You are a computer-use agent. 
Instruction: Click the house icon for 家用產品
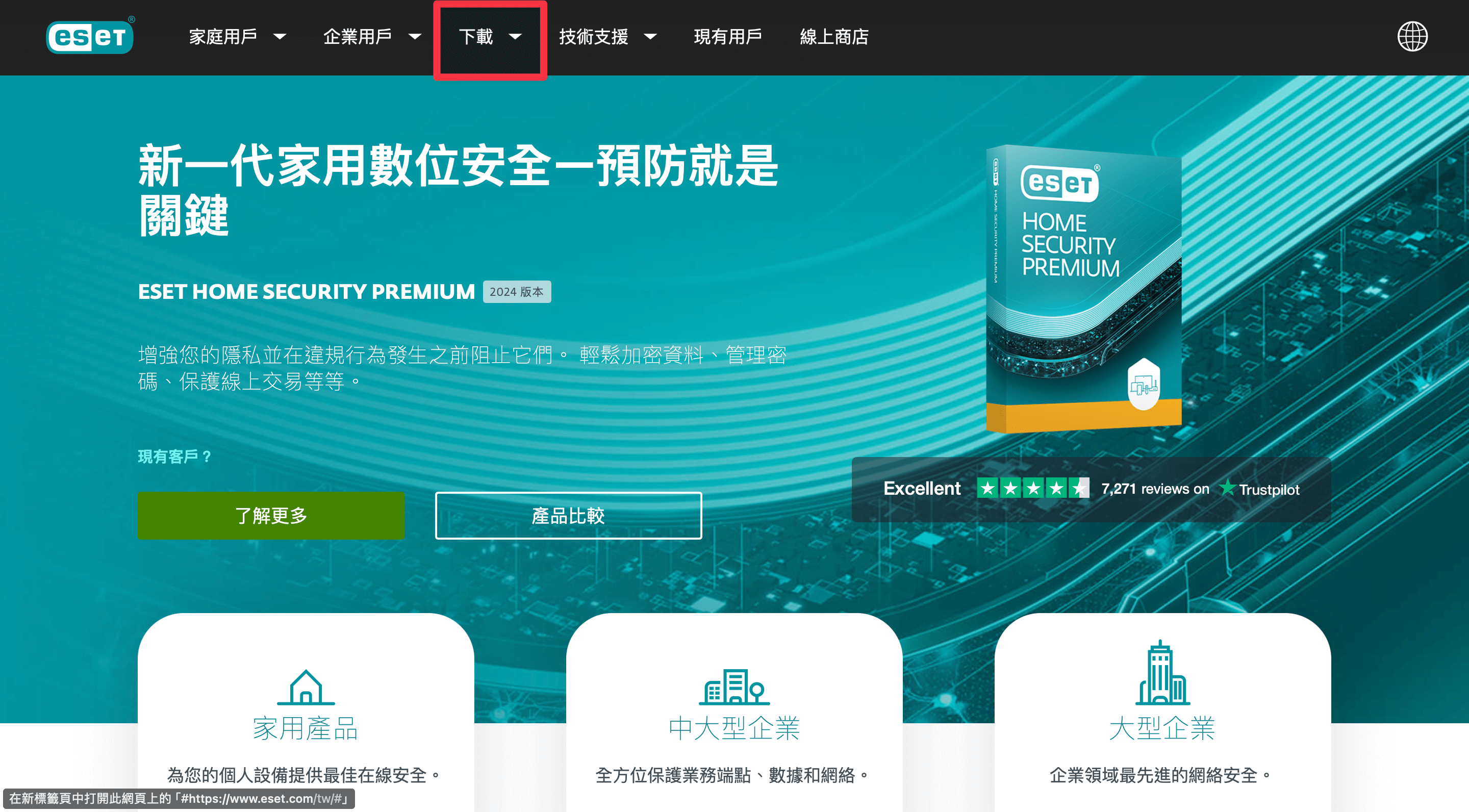coord(306,687)
